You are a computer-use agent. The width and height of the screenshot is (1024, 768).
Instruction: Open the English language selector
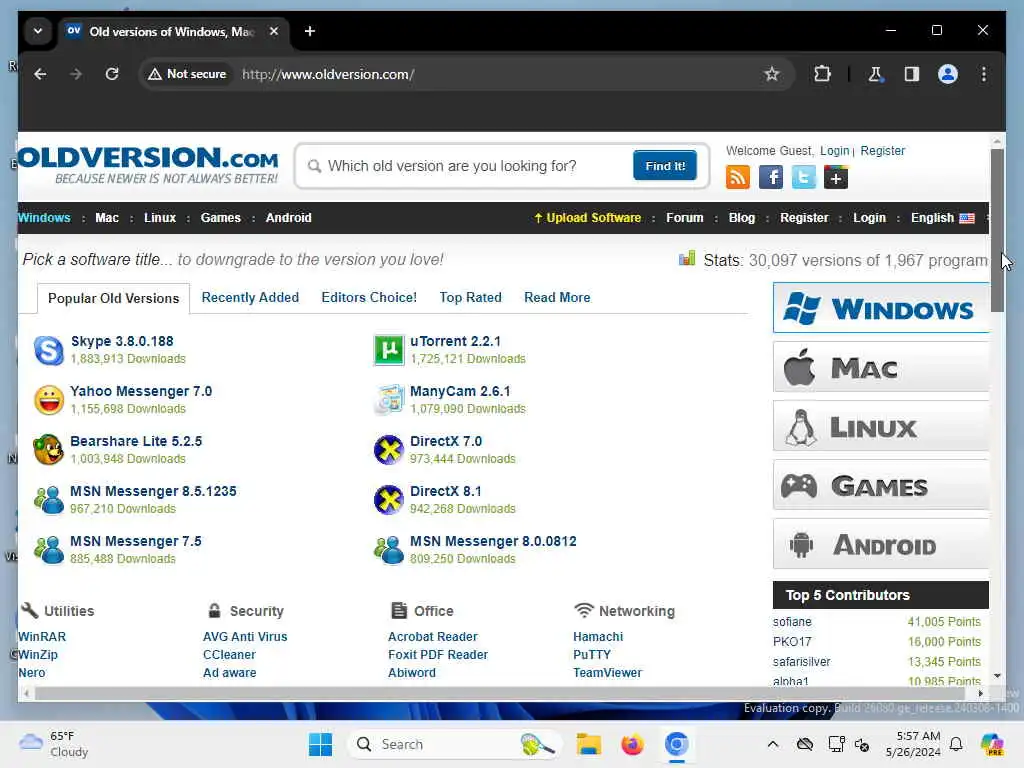tap(942, 217)
